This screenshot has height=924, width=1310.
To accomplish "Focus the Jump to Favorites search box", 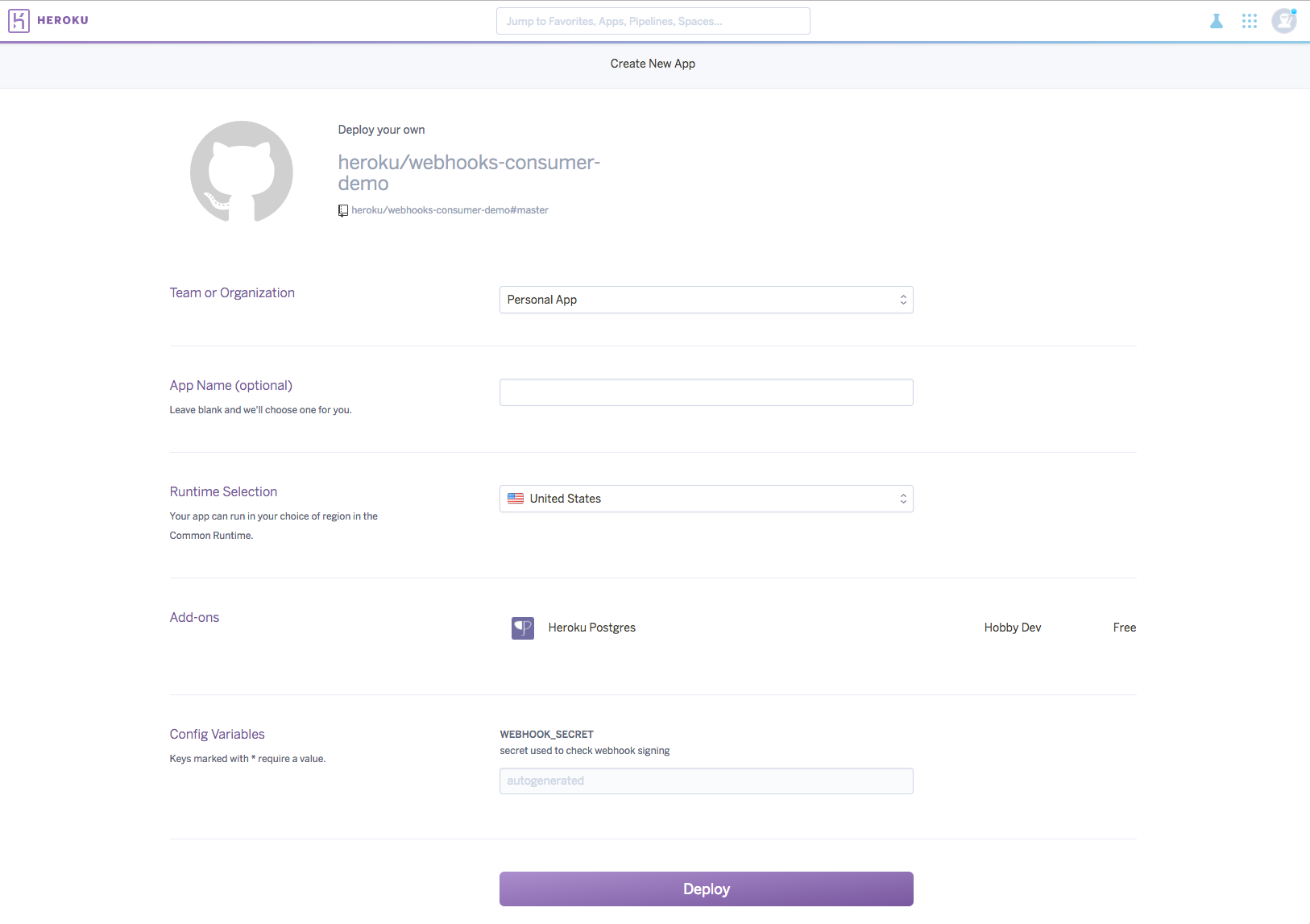I will (x=653, y=21).
